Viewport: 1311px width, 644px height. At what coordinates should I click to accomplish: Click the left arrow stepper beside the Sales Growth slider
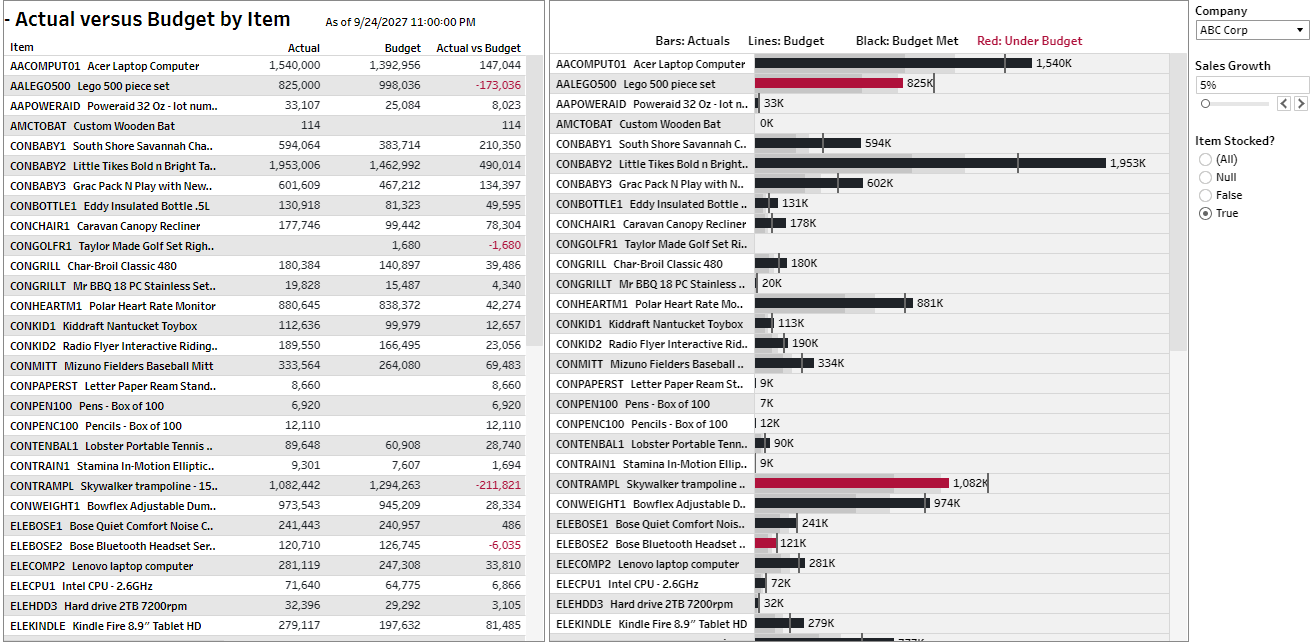click(x=1284, y=102)
